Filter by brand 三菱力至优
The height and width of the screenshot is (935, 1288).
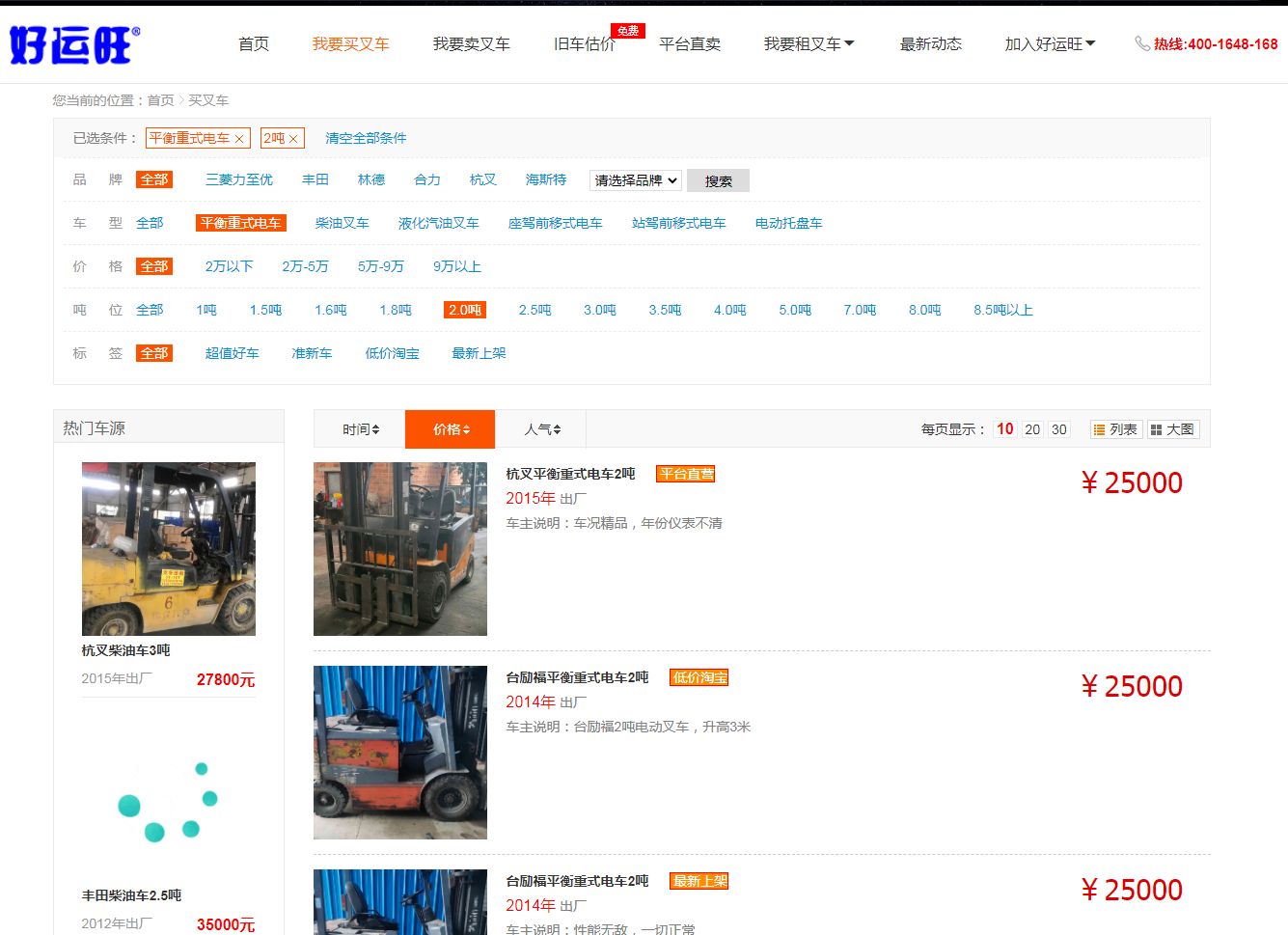click(x=239, y=179)
